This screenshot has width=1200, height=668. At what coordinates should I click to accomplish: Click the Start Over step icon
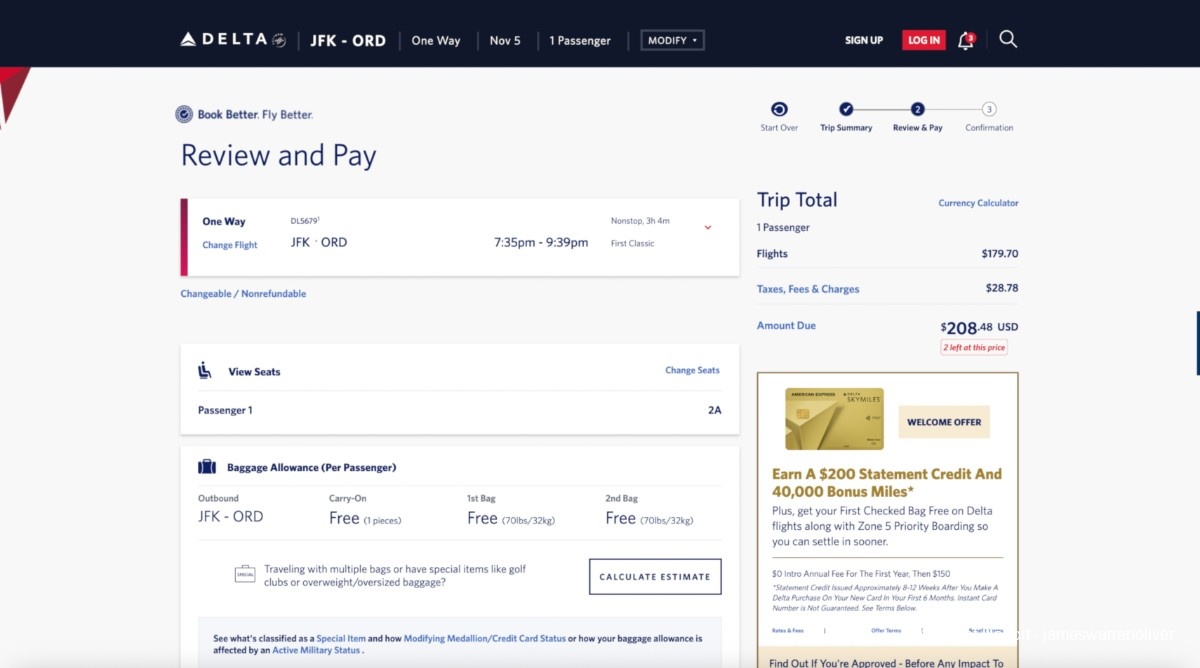779,110
